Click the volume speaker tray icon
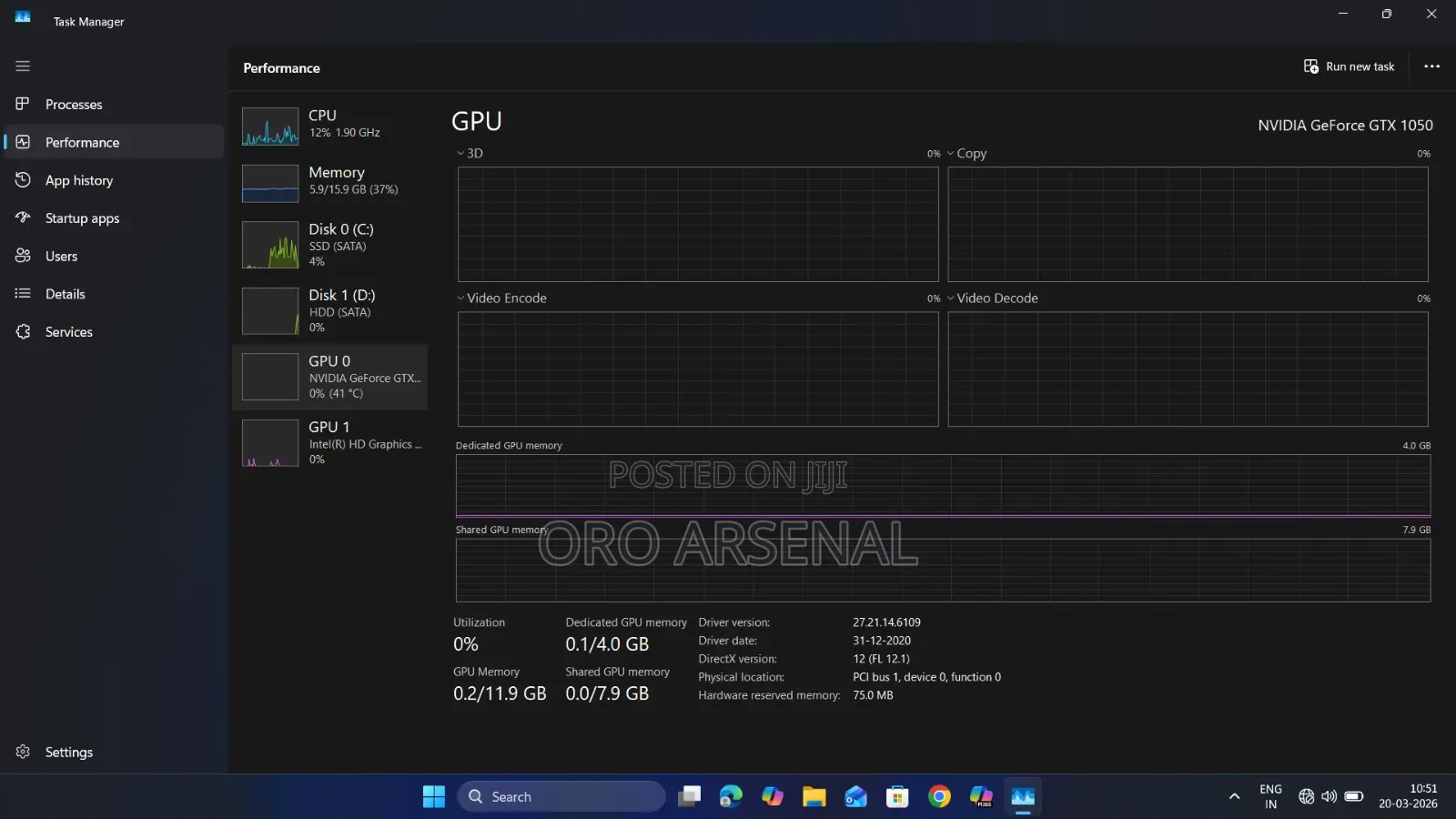The width and height of the screenshot is (1456, 819). pos(1329,797)
